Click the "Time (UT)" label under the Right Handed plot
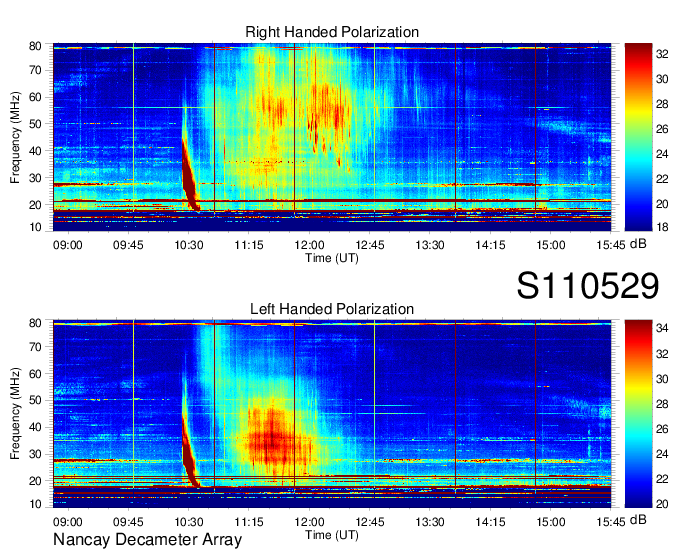The width and height of the screenshot is (680, 552). coord(332,258)
